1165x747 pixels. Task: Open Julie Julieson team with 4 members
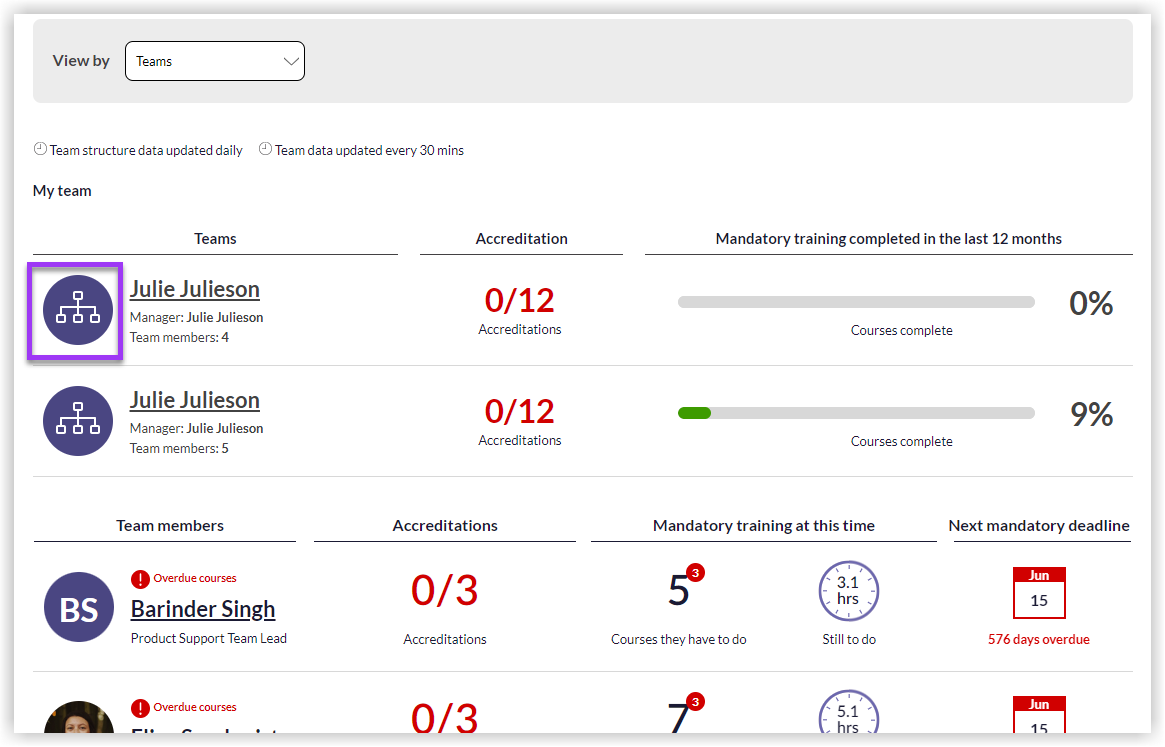coord(195,290)
